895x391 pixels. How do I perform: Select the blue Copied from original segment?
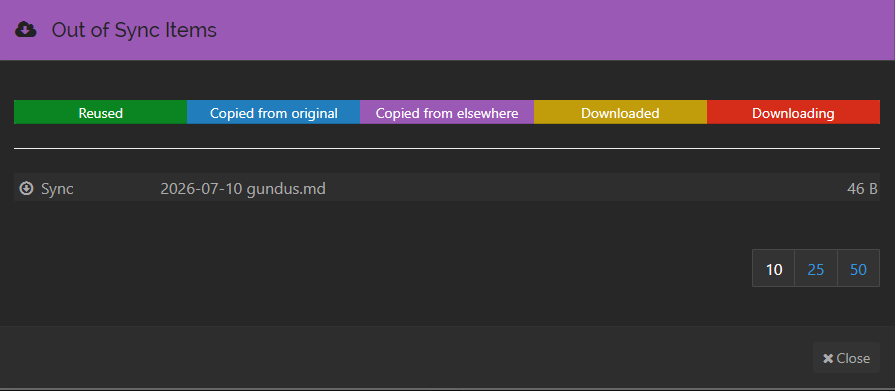[273, 112]
